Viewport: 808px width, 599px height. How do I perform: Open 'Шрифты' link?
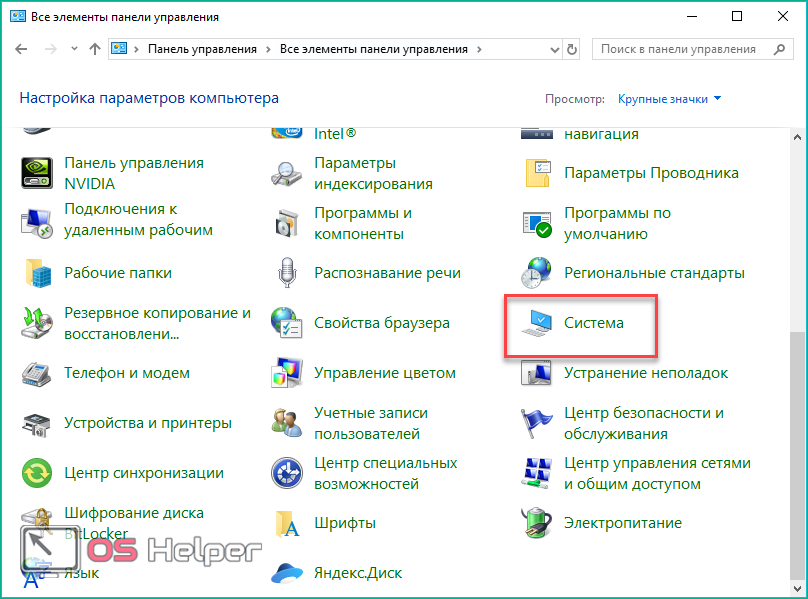pyautogui.click(x=345, y=523)
